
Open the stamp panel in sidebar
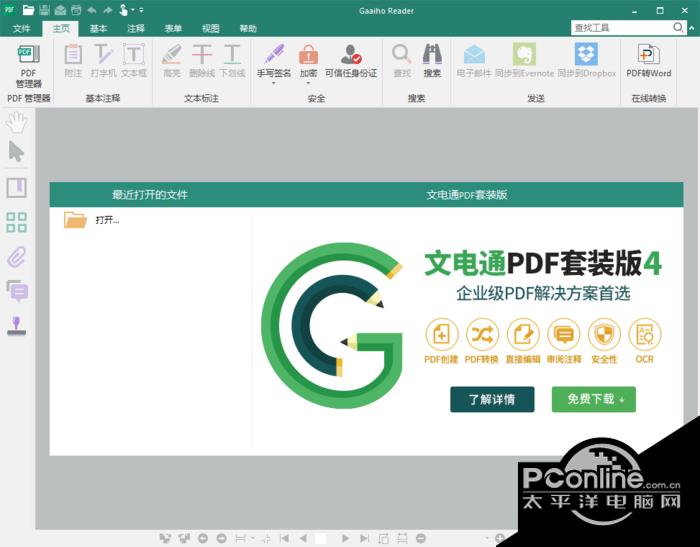pos(17,326)
